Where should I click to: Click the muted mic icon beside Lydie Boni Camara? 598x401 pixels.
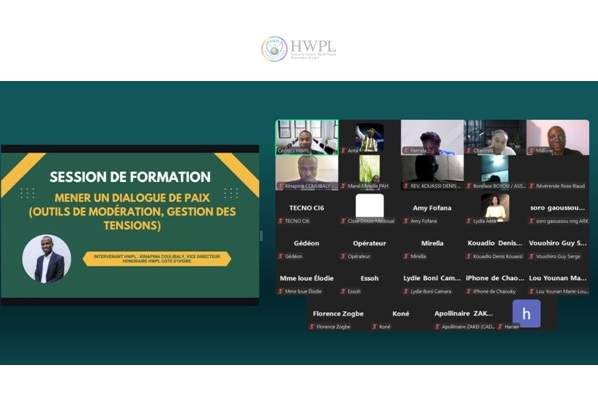[x=406, y=291]
